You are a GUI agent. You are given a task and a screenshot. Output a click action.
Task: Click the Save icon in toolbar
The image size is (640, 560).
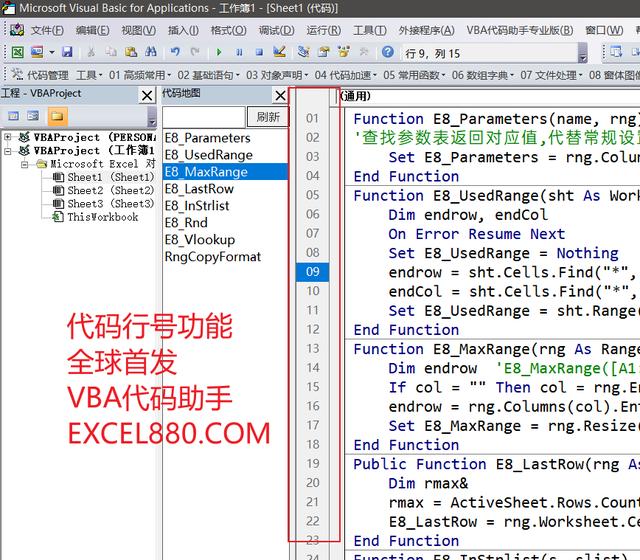coord(67,52)
